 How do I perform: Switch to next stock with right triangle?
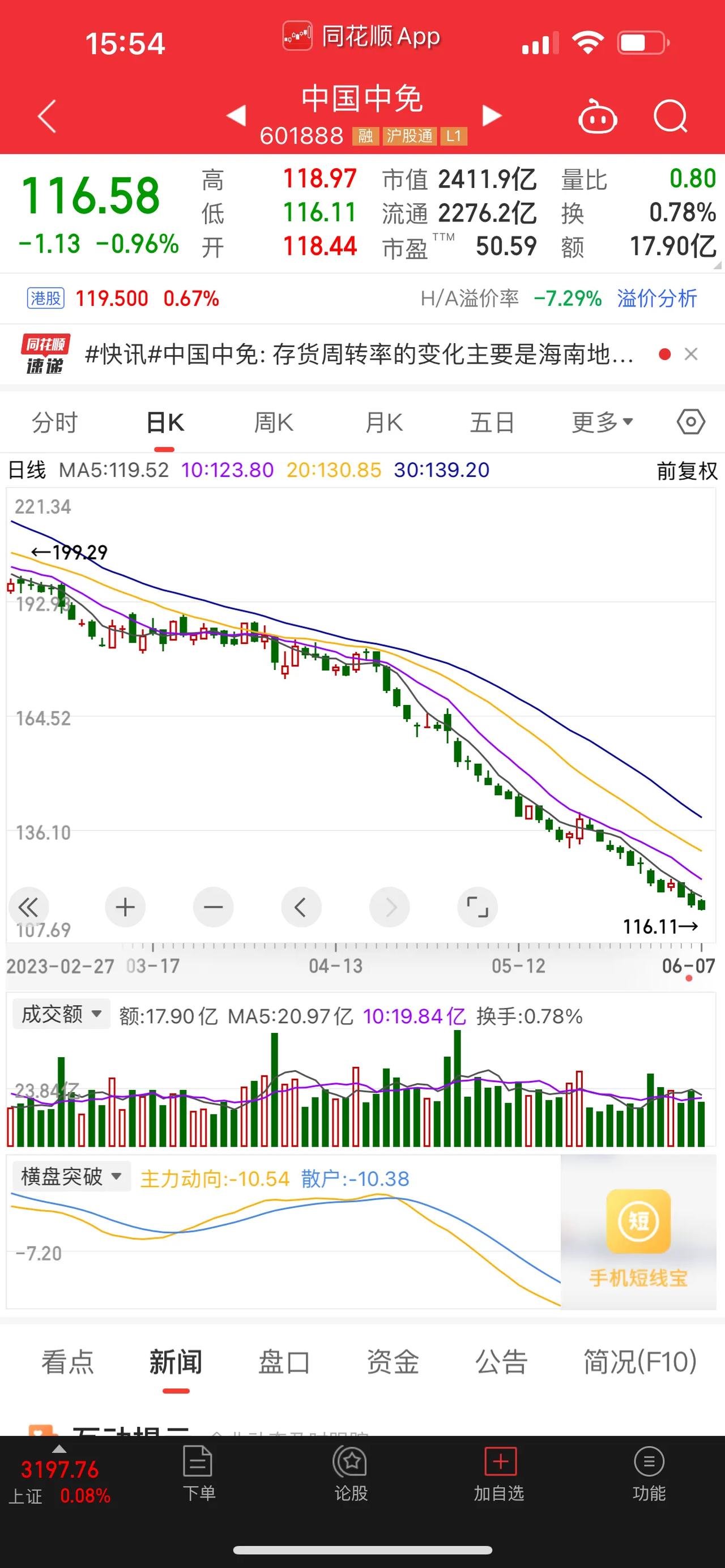[x=491, y=115]
